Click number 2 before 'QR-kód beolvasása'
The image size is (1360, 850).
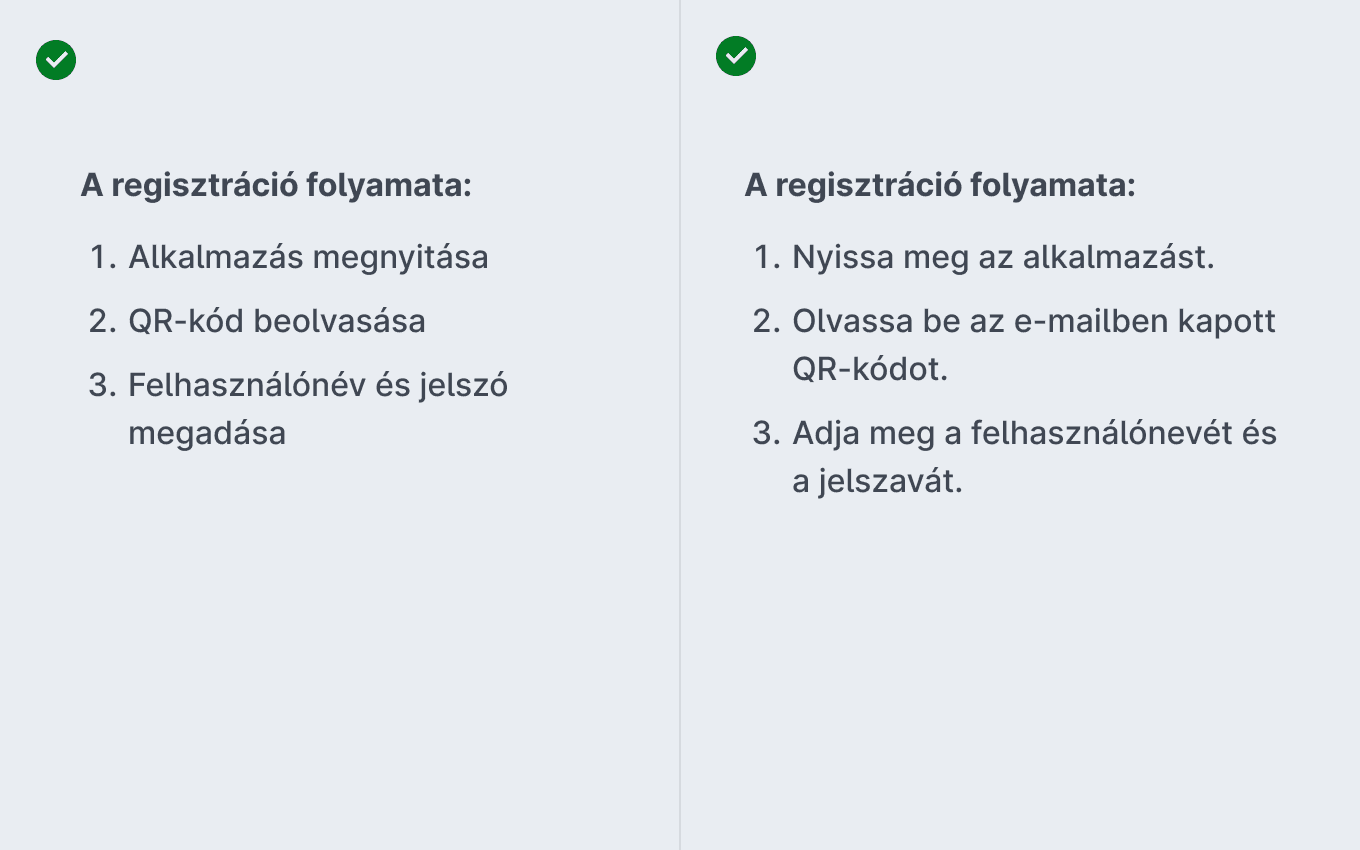pos(103,321)
